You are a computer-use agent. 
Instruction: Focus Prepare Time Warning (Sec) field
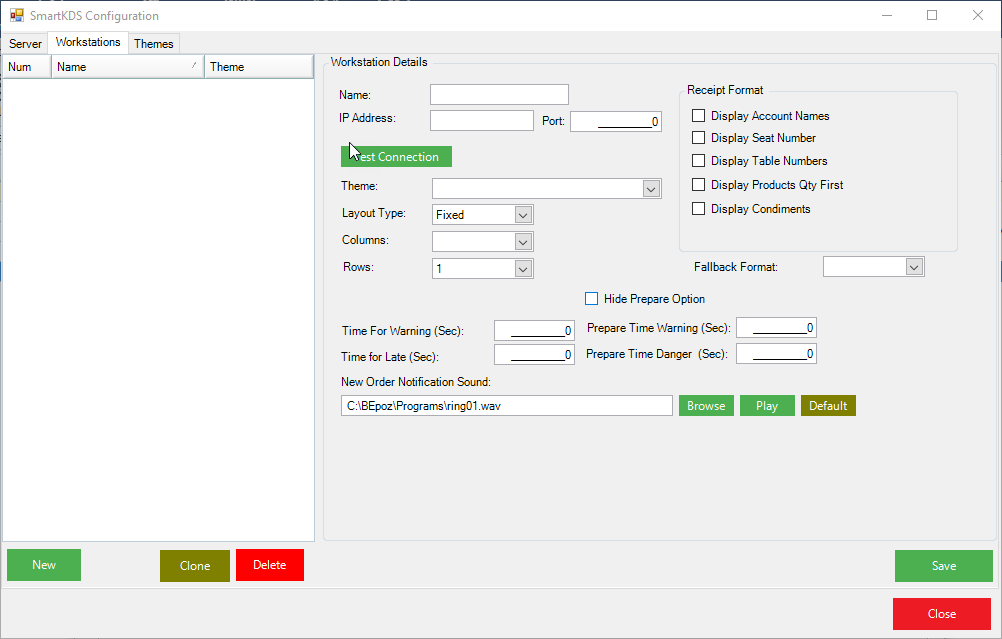click(776, 328)
